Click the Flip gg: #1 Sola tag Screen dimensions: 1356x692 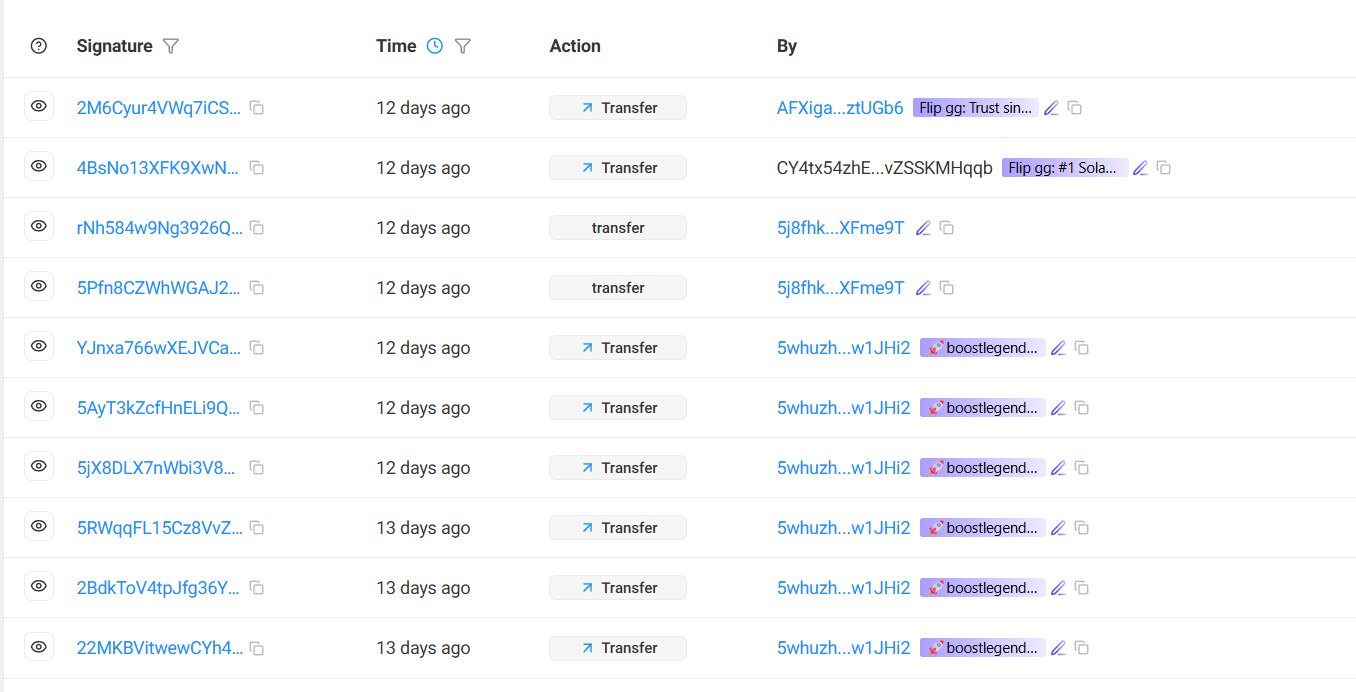(x=1064, y=168)
